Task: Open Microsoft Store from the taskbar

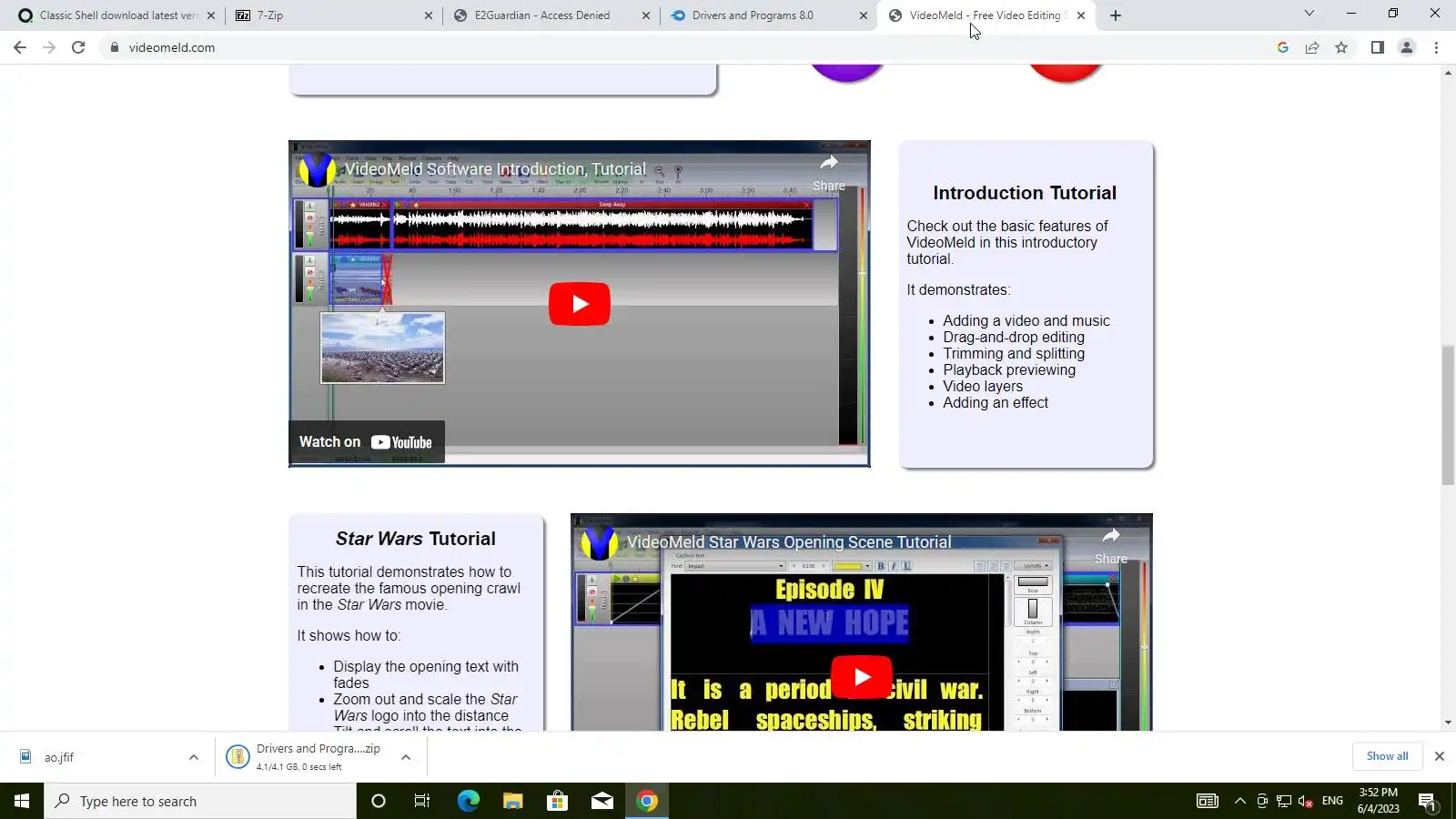Action: pyautogui.click(x=557, y=801)
